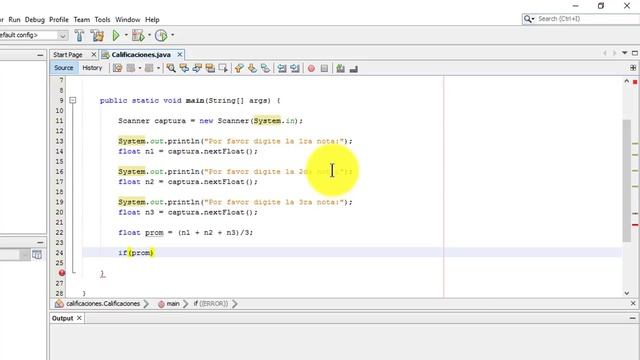The width and height of the screenshot is (640, 360).
Task: Open the Debug Project dropdown arrow
Action: [x=149, y=35]
